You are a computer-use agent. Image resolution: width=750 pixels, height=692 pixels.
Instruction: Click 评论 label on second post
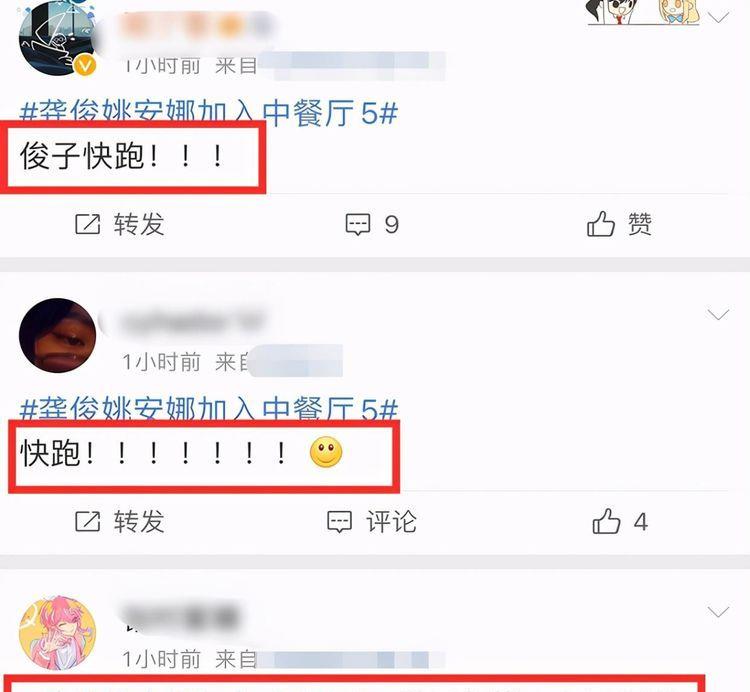pyautogui.click(x=391, y=522)
